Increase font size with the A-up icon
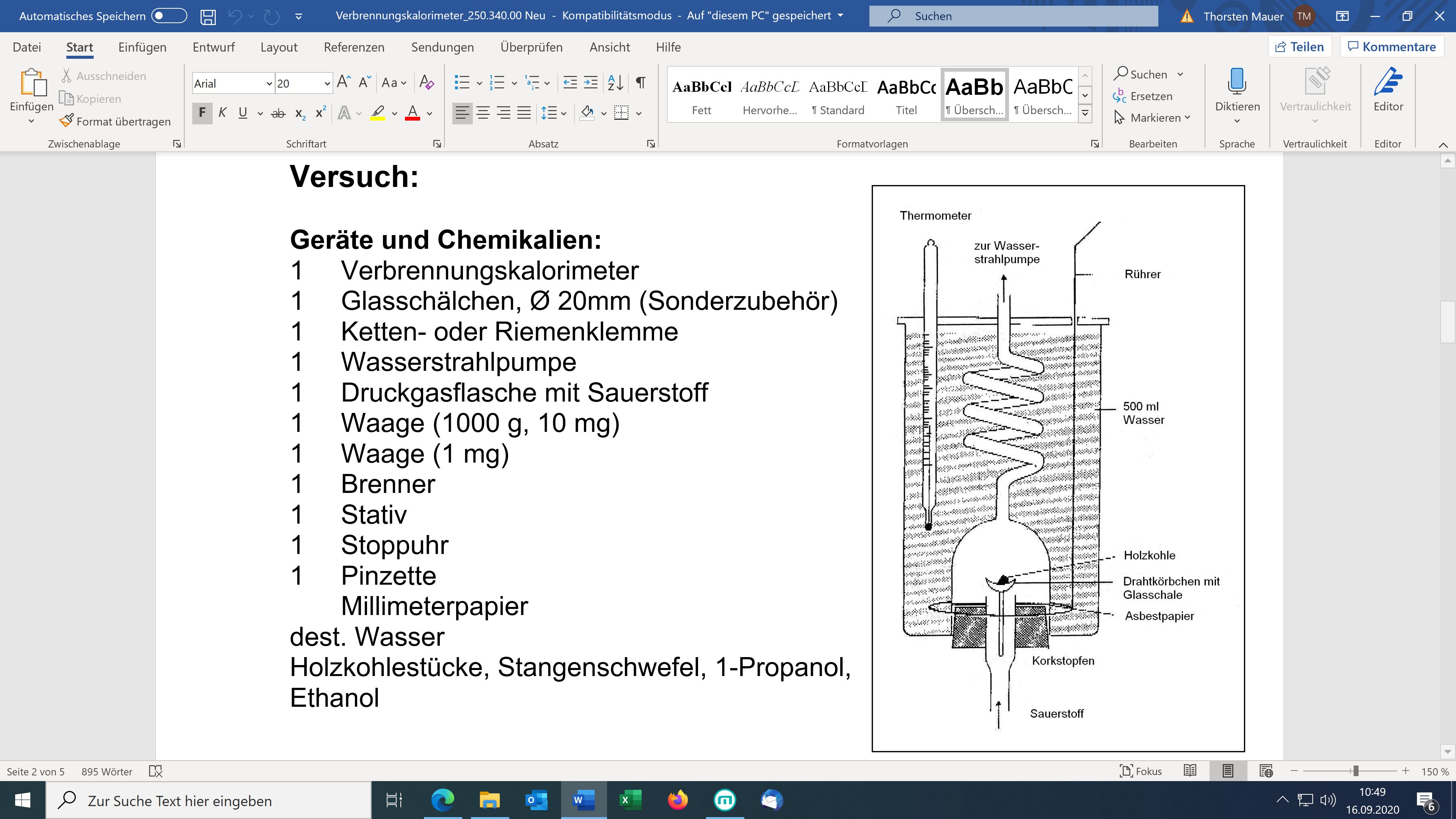 344,83
